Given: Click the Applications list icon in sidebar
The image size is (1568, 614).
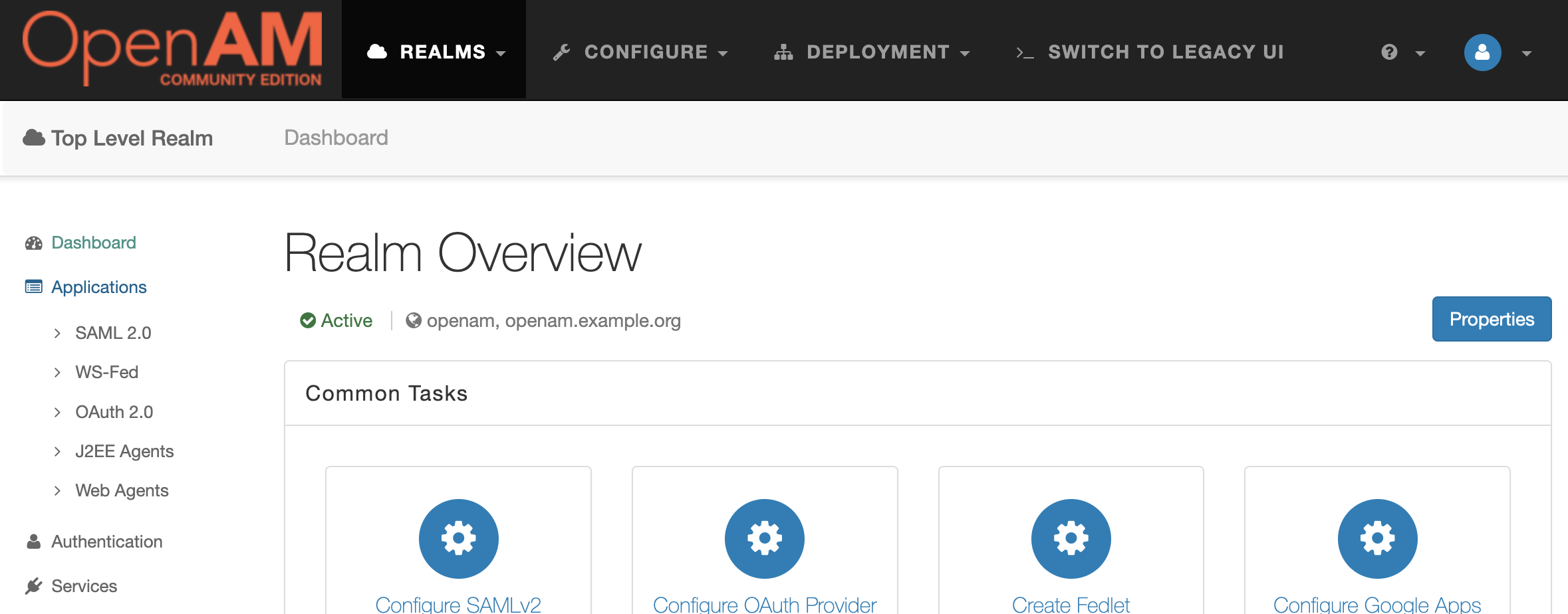Looking at the screenshot, I should 34,286.
